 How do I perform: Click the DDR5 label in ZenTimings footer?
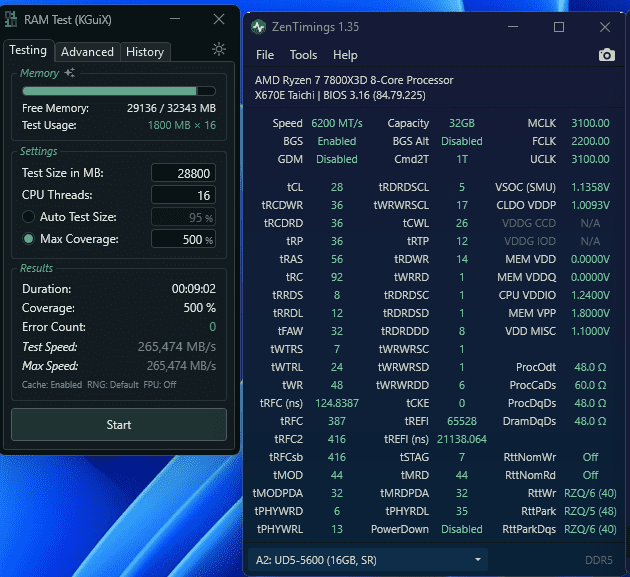599,560
